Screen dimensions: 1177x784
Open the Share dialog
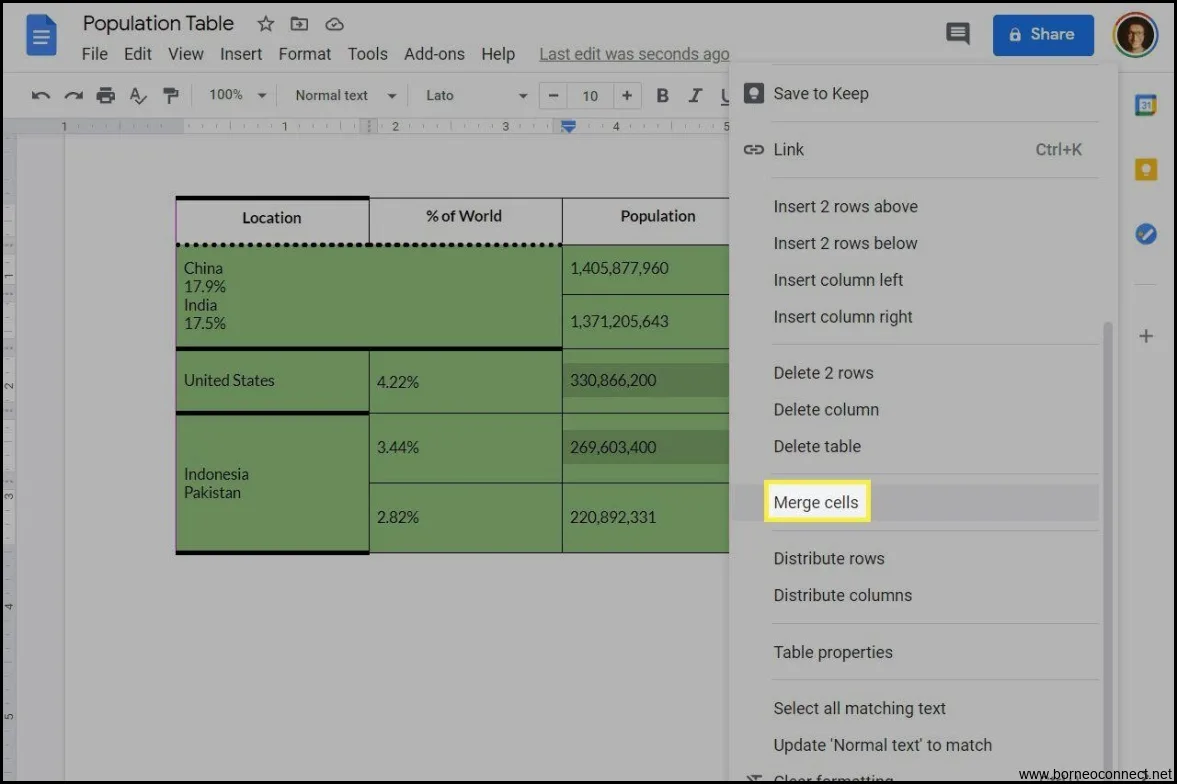[x=1043, y=34]
